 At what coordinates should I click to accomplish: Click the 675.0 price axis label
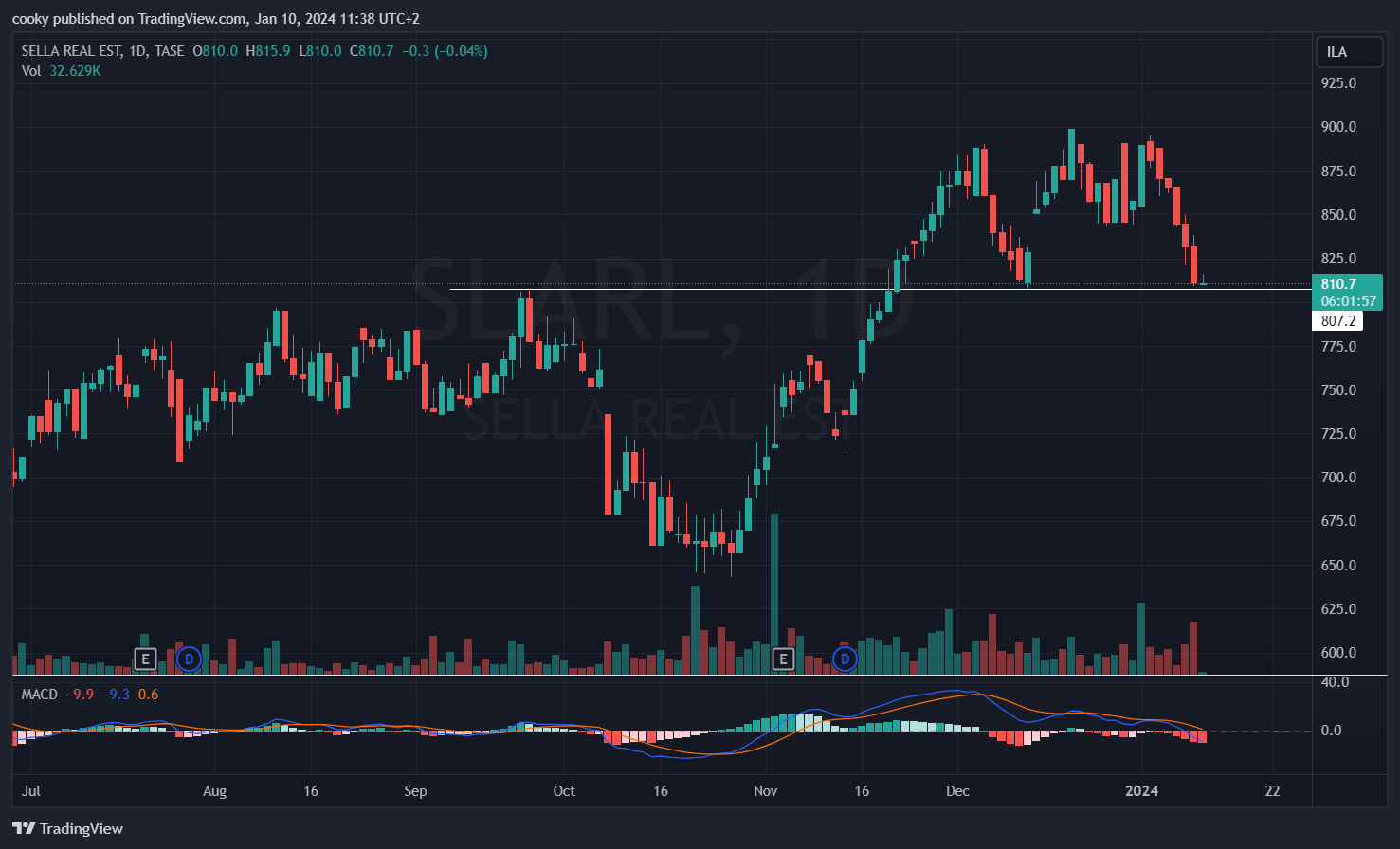tap(1338, 521)
